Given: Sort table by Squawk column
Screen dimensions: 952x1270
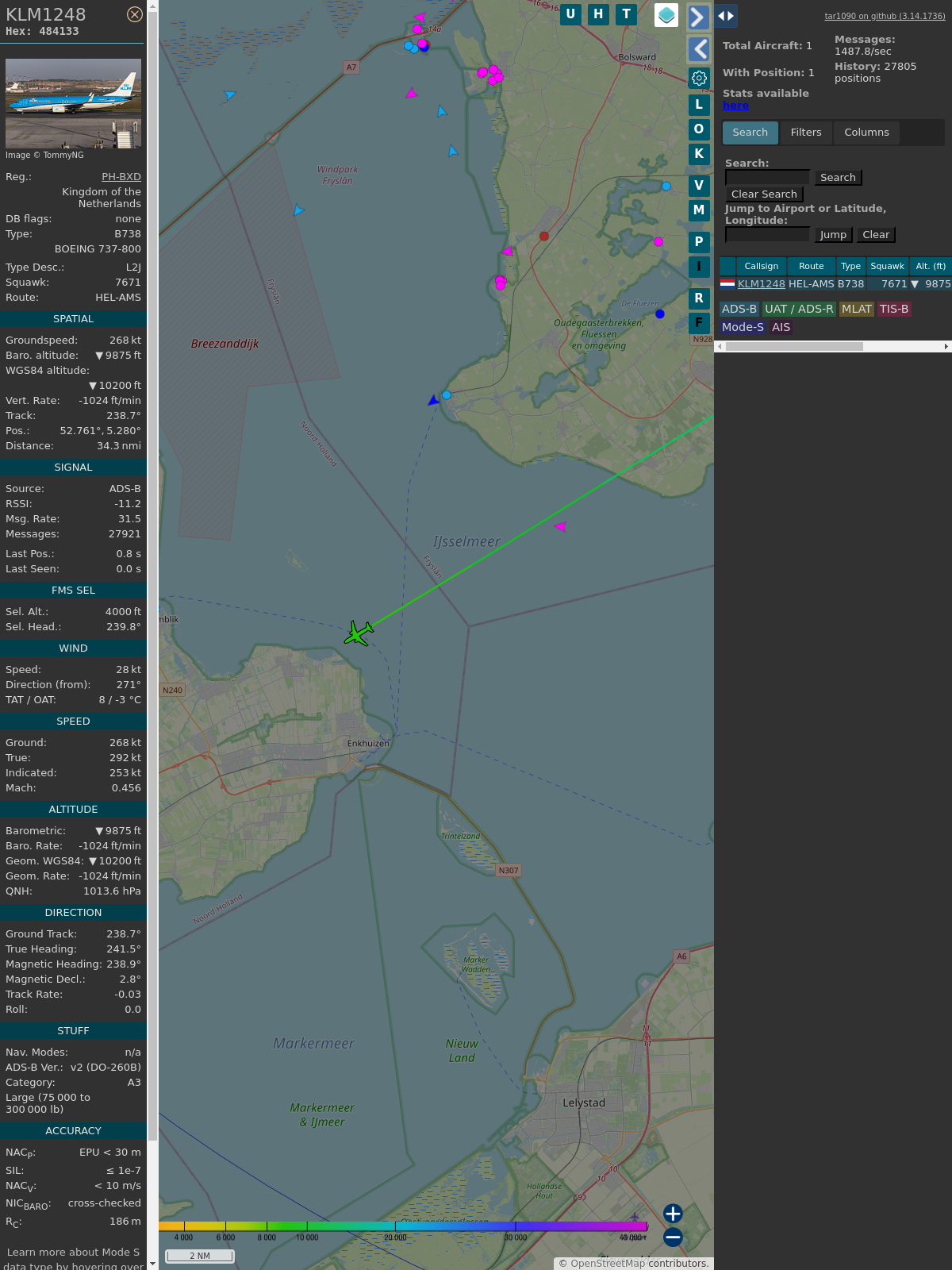Looking at the screenshot, I should coord(887,266).
